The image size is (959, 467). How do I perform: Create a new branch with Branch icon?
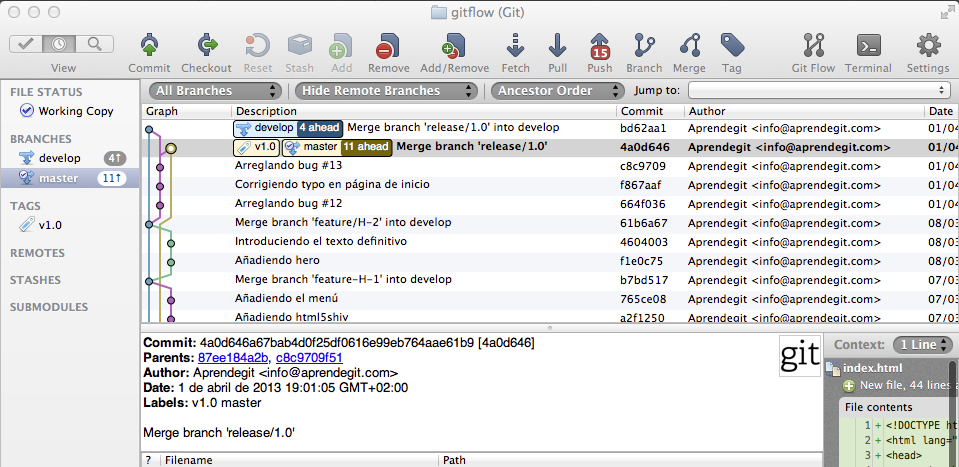point(644,46)
